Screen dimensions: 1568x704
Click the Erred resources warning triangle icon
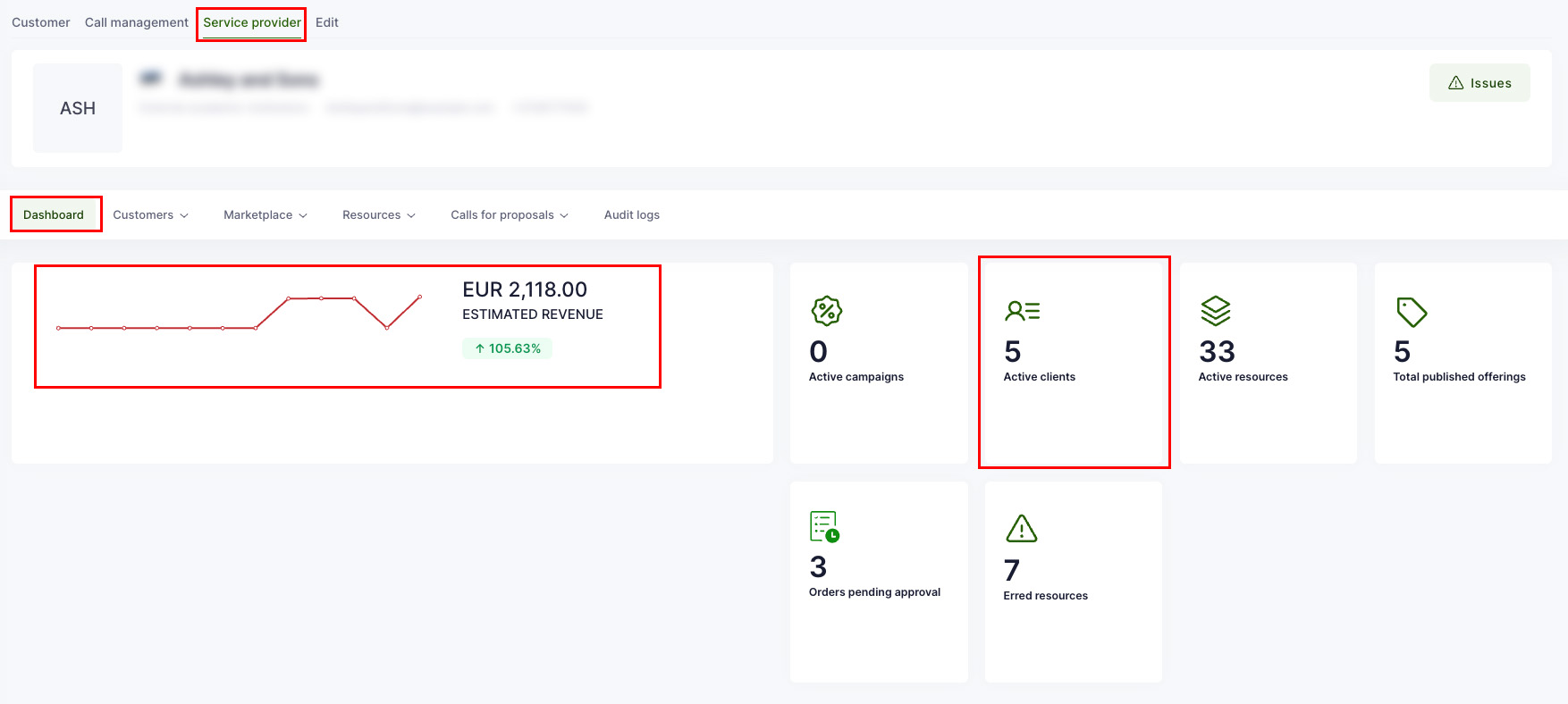tap(1021, 529)
